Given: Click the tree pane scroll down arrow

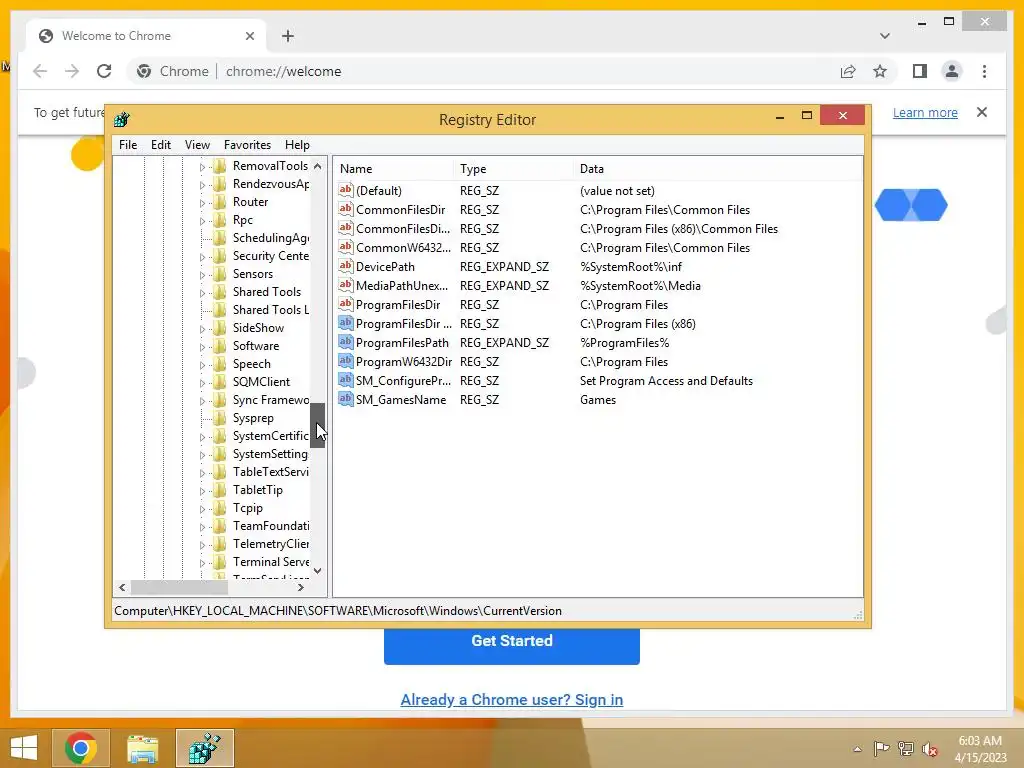Looking at the screenshot, I should (x=317, y=570).
